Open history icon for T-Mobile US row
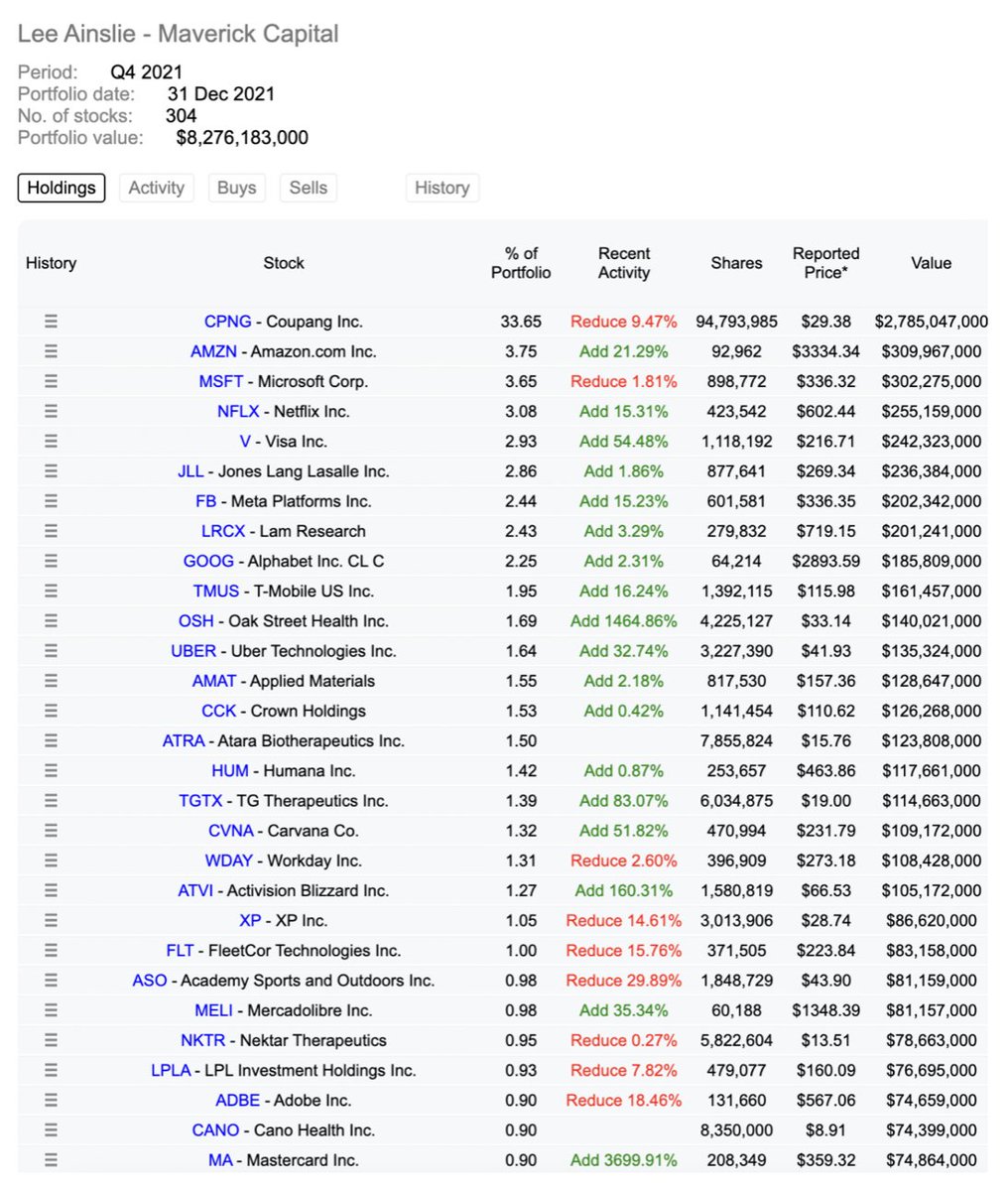Screen dimensions: 1008x1191 [x=51, y=591]
